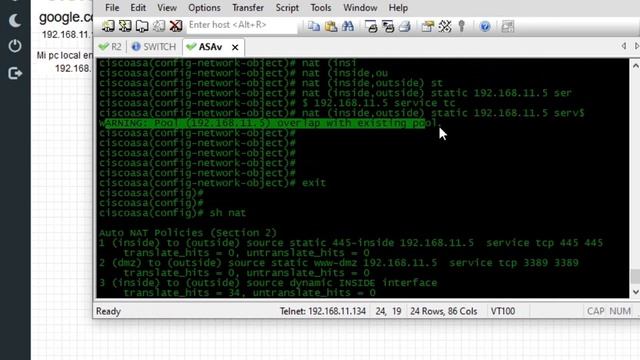Open the Options menu
This screenshot has width=640, height=360.
[204, 8]
